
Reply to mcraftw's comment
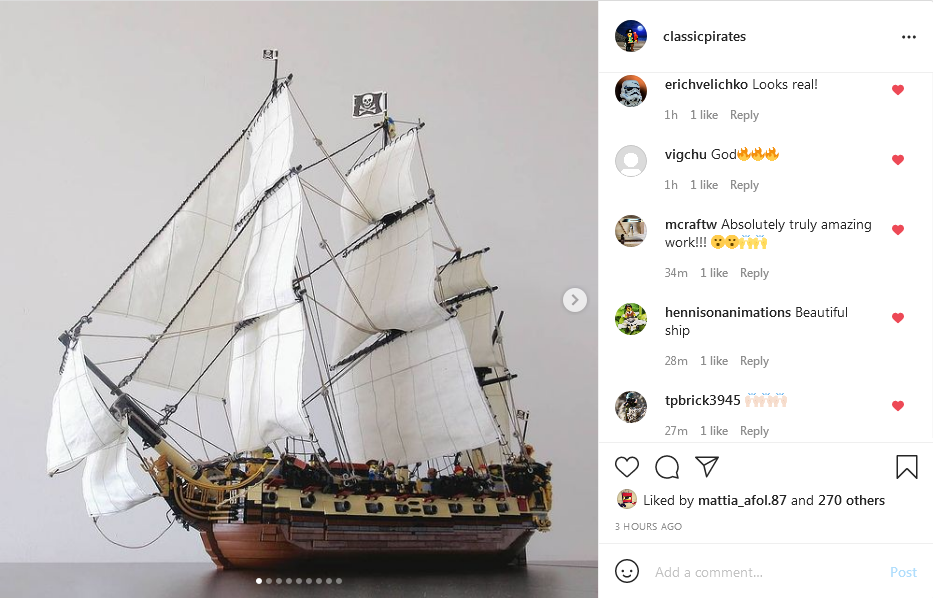pos(754,273)
